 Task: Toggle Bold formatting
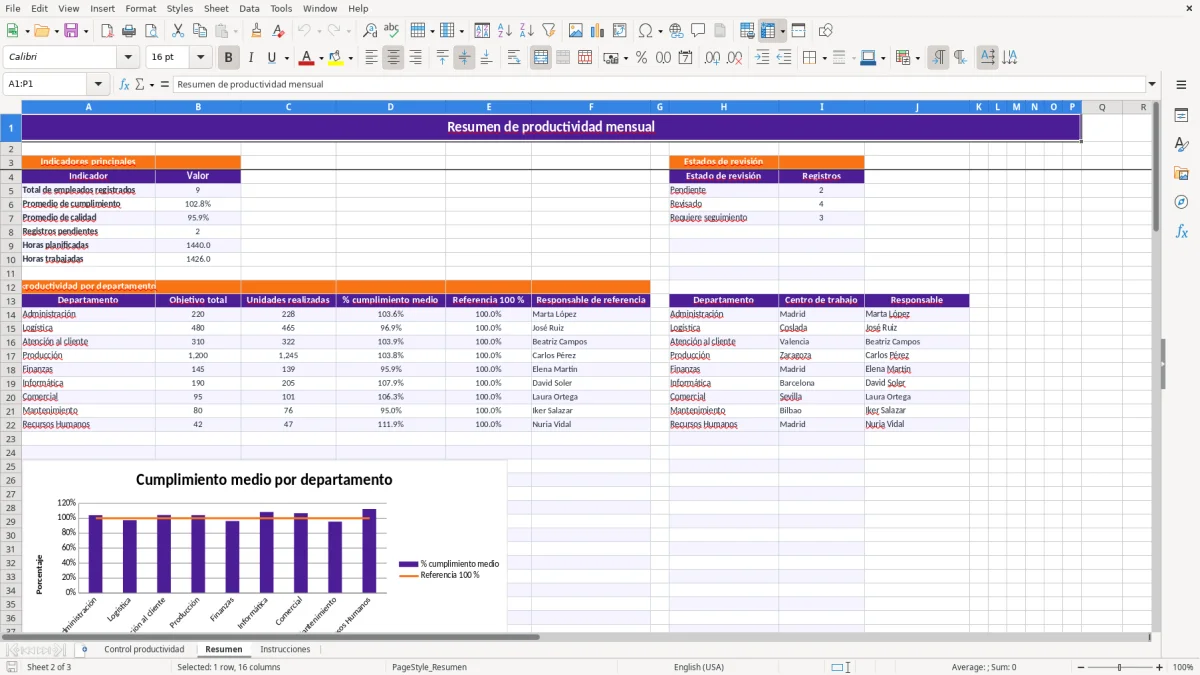click(229, 58)
